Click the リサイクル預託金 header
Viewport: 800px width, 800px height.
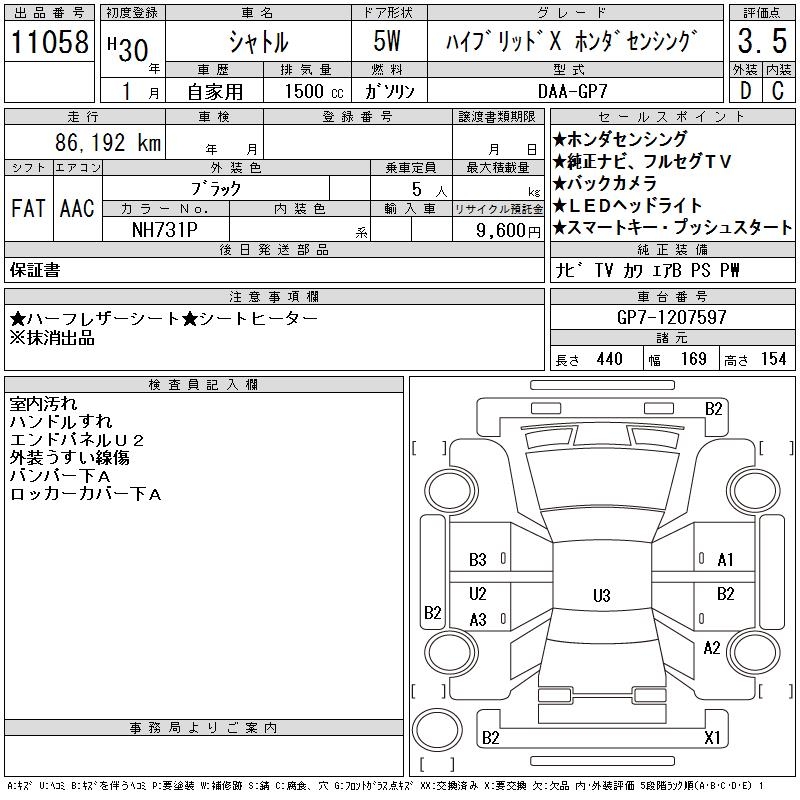498,209
